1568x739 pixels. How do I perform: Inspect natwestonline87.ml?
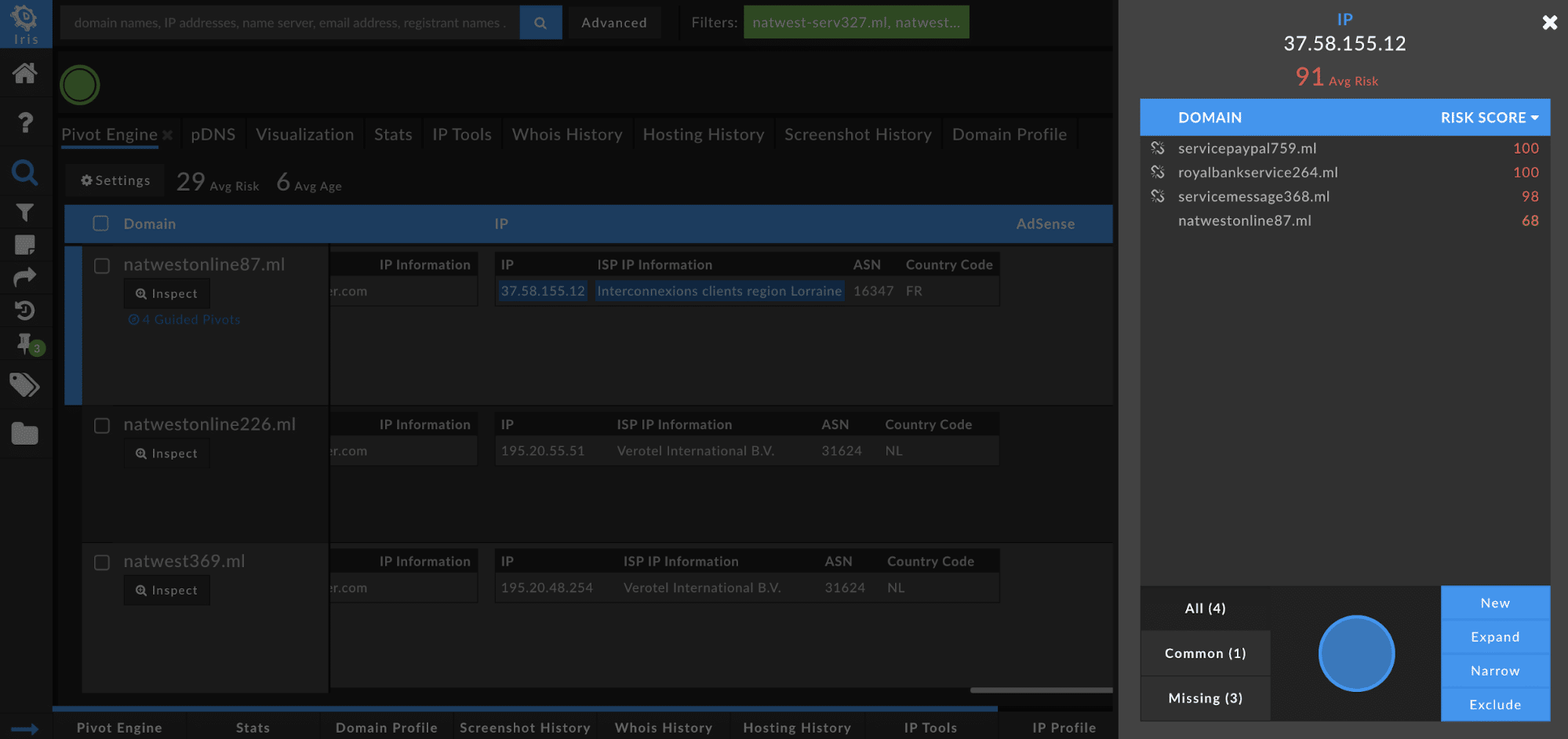click(x=166, y=293)
